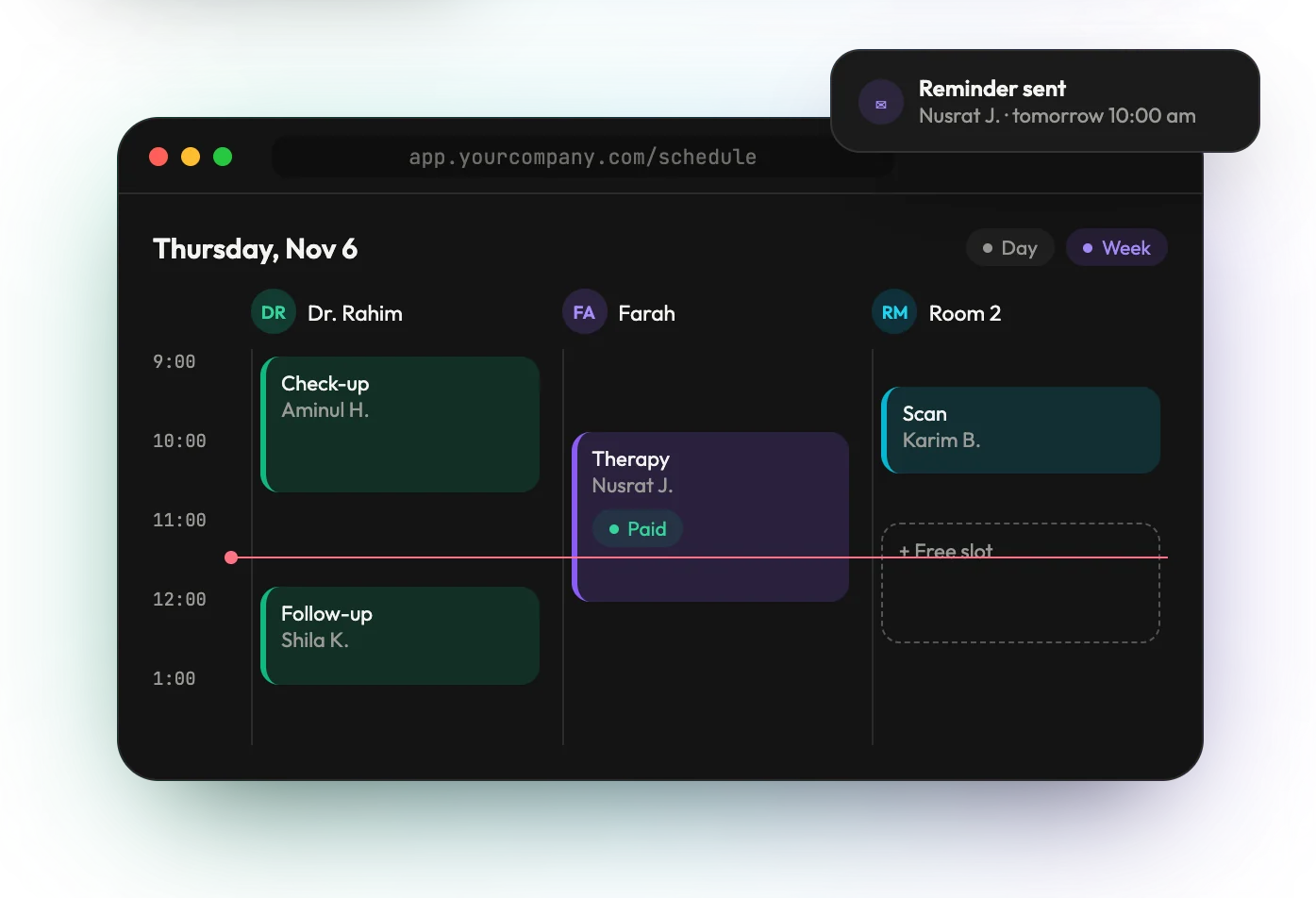1316x898 pixels.
Task: Click the DR avatar for Dr. Rahim
Action: click(x=274, y=312)
